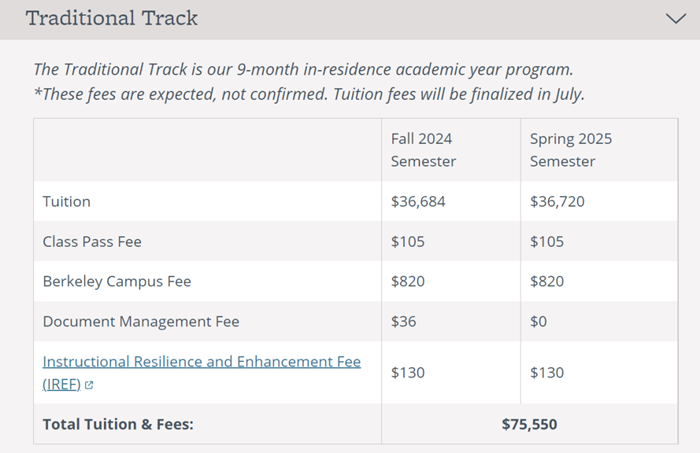700x453 pixels.
Task: Click the Berkeley Campus Fee row label
Action: click(x=117, y=282)
